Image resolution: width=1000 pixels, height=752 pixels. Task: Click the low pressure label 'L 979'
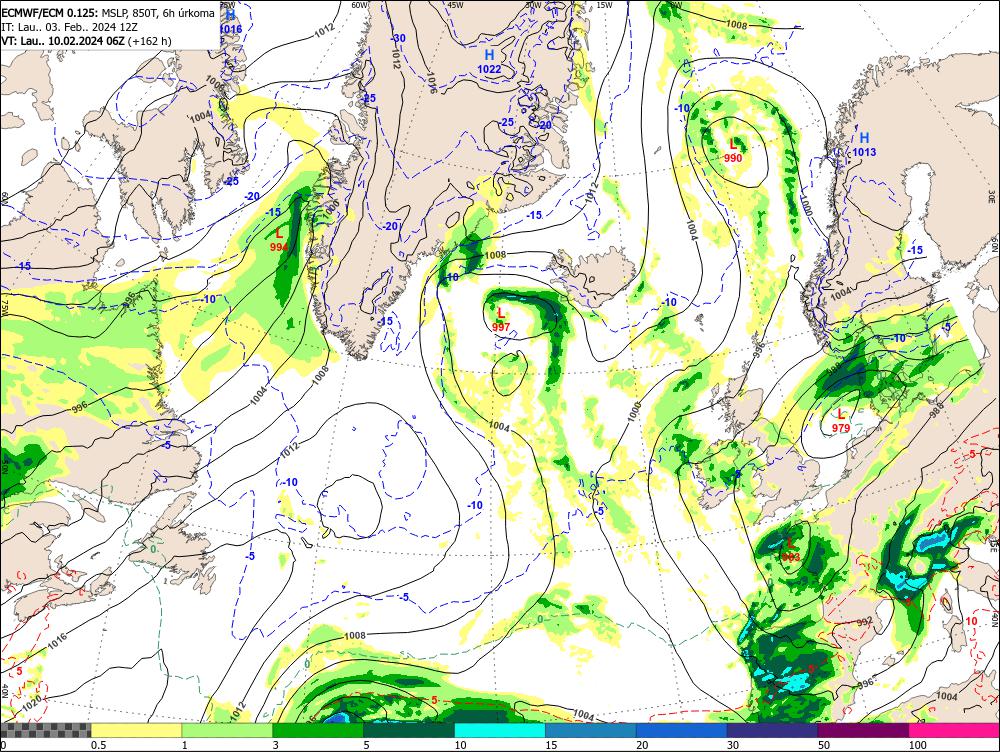(841, 422)
